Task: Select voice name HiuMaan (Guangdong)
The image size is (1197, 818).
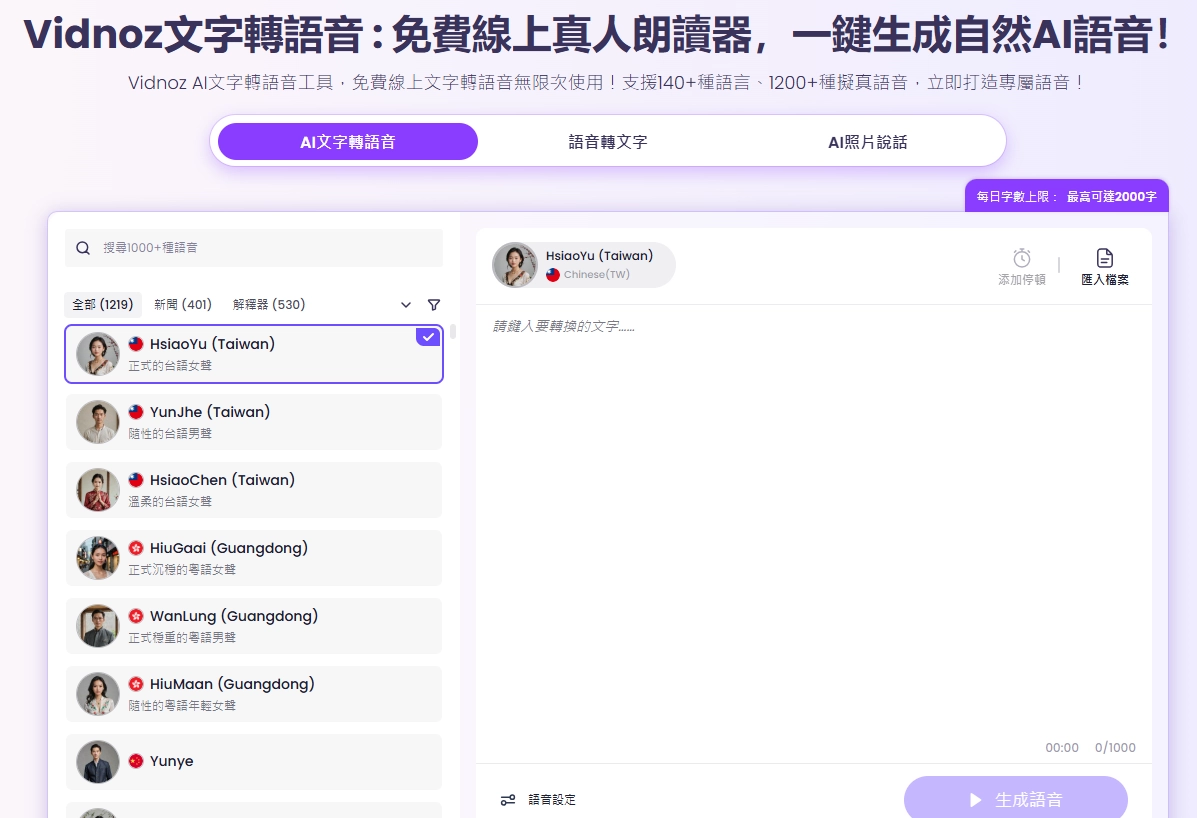Action: [232, 684]
